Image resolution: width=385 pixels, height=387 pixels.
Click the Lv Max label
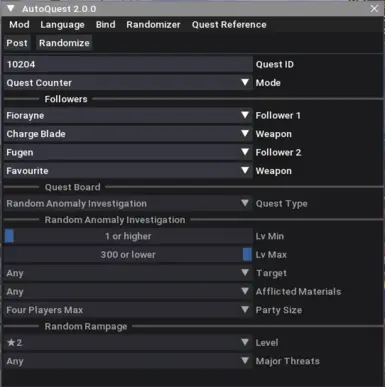point(271,255)
